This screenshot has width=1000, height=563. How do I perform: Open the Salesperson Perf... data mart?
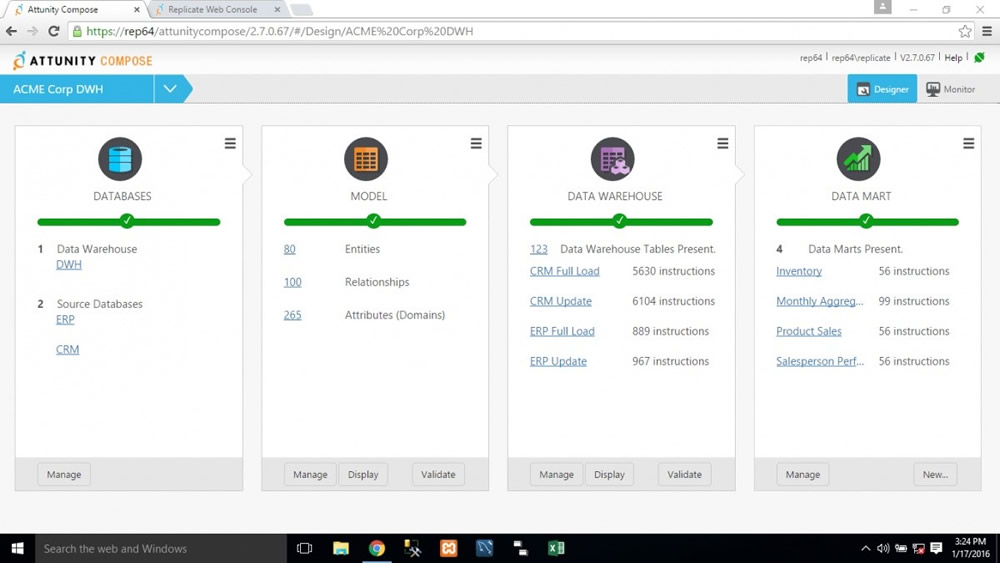click(x=820, y=362)
